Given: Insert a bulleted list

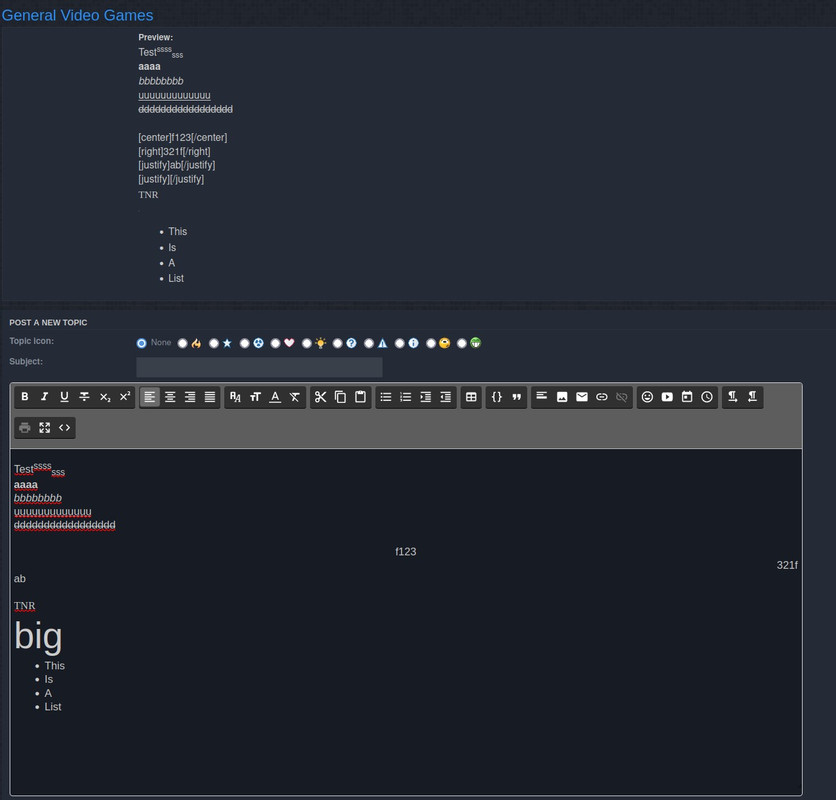Looking at the screenshot, I should [385, 397].
